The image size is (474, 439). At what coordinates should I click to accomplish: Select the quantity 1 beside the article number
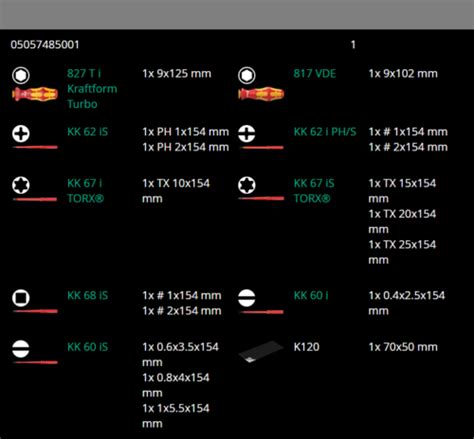[353, 45]
